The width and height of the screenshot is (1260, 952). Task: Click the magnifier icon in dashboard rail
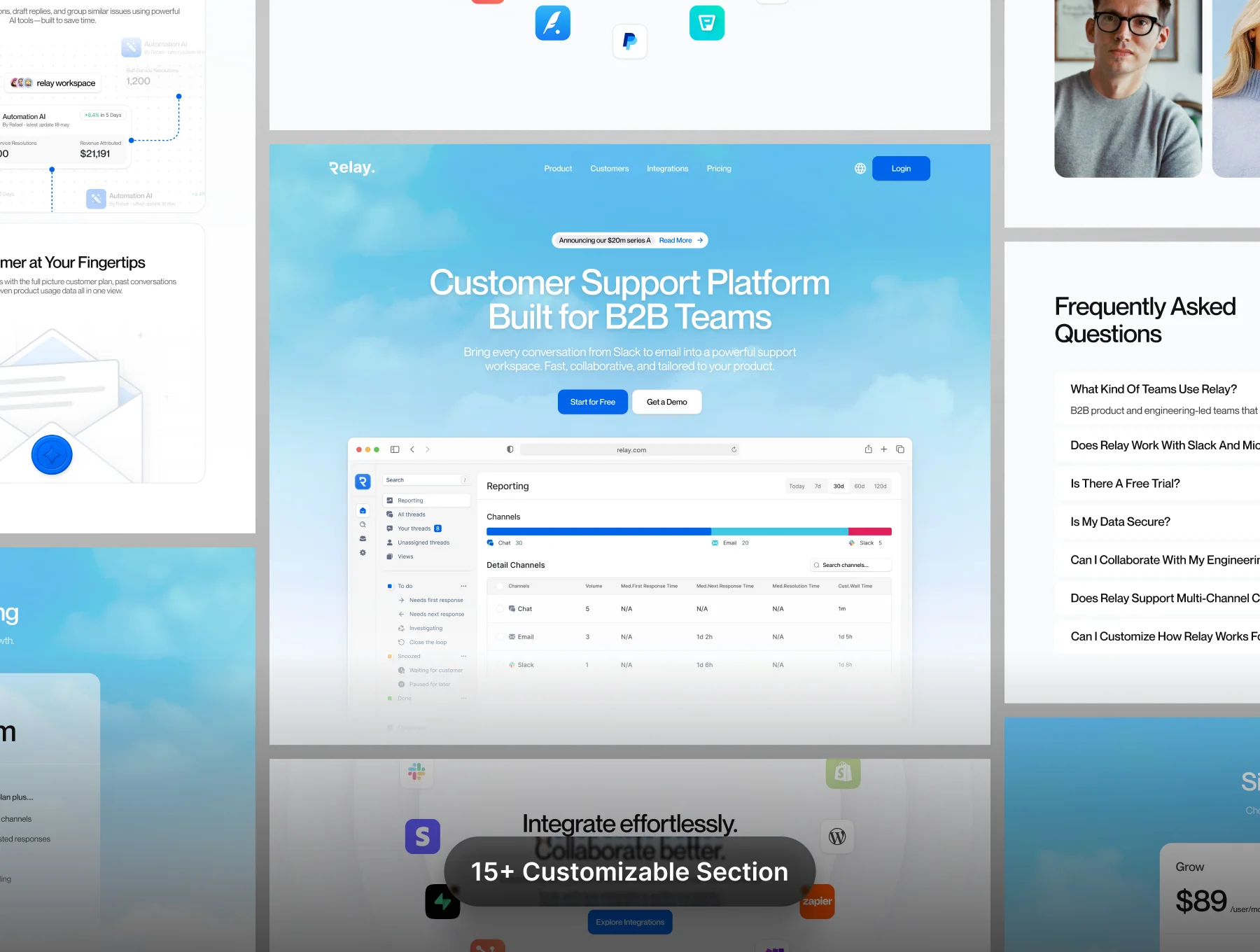coord(363,524)
